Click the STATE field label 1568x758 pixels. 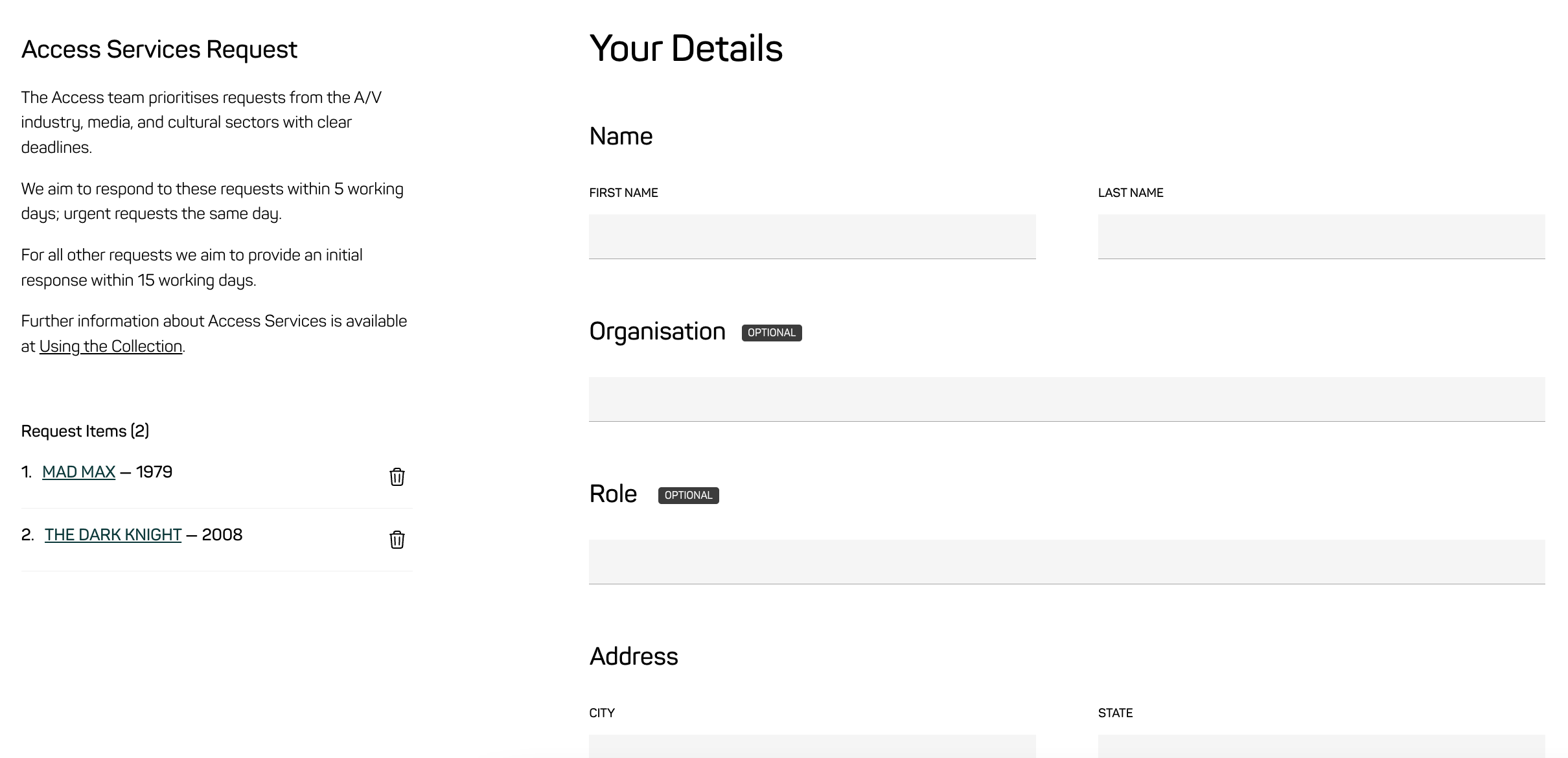pos(1115,713)
